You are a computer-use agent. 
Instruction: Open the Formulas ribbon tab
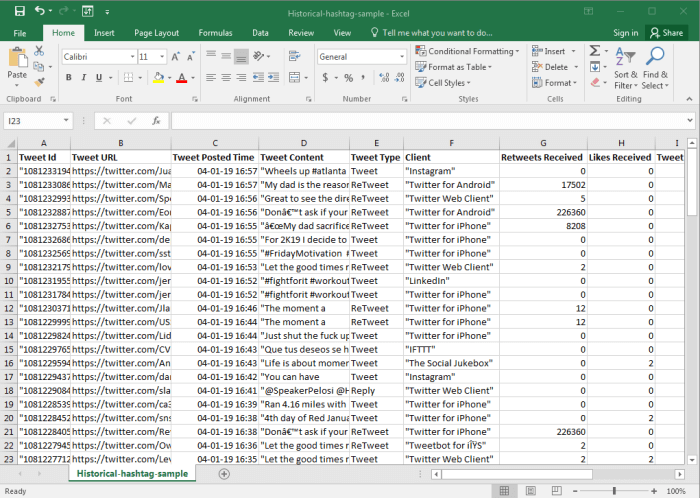tap(215, 33)
